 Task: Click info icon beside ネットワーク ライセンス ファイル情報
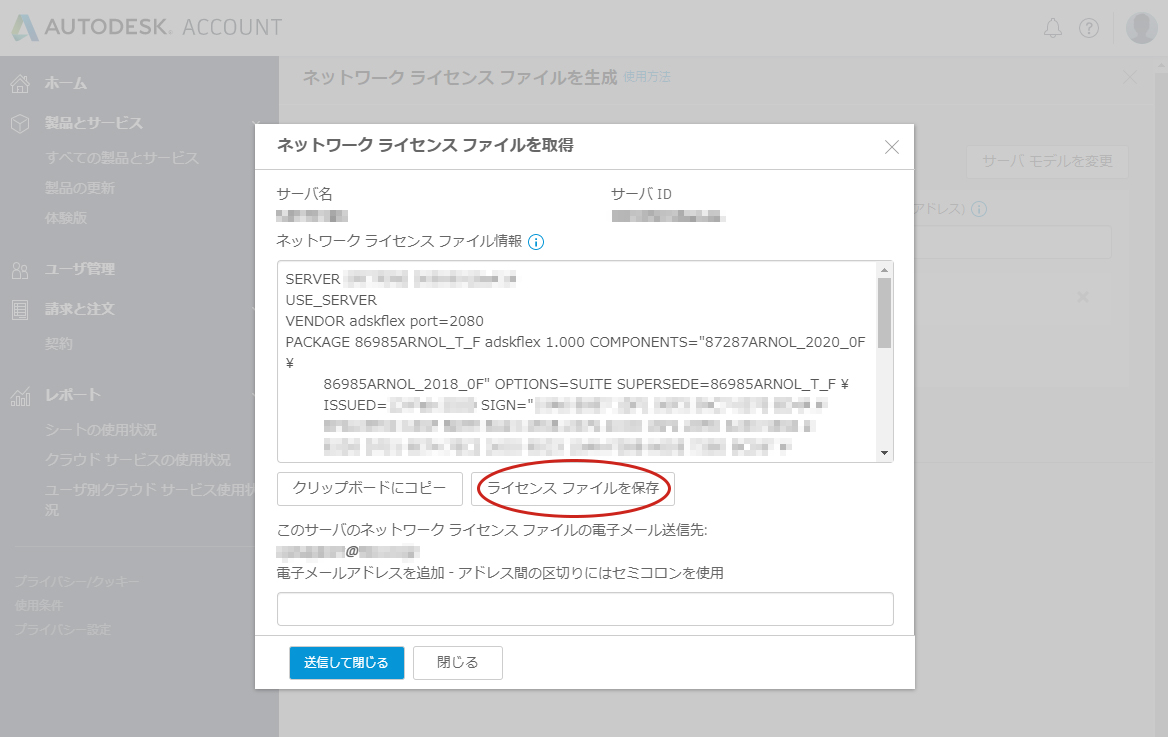[536, 242]
